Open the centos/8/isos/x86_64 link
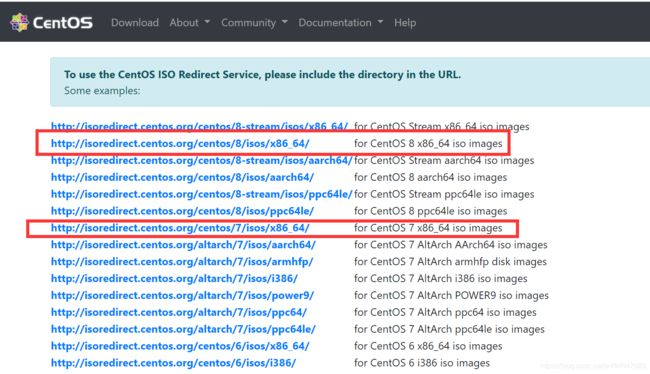 tap(180, 143)
